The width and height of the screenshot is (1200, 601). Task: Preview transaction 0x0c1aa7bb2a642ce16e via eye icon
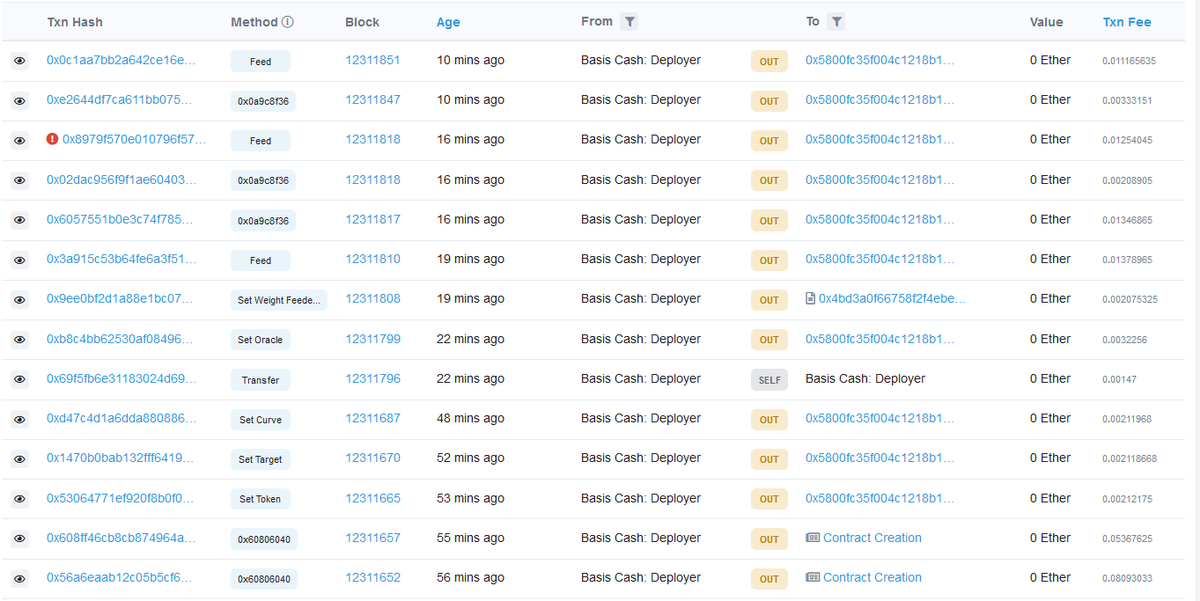coord(19,61)
